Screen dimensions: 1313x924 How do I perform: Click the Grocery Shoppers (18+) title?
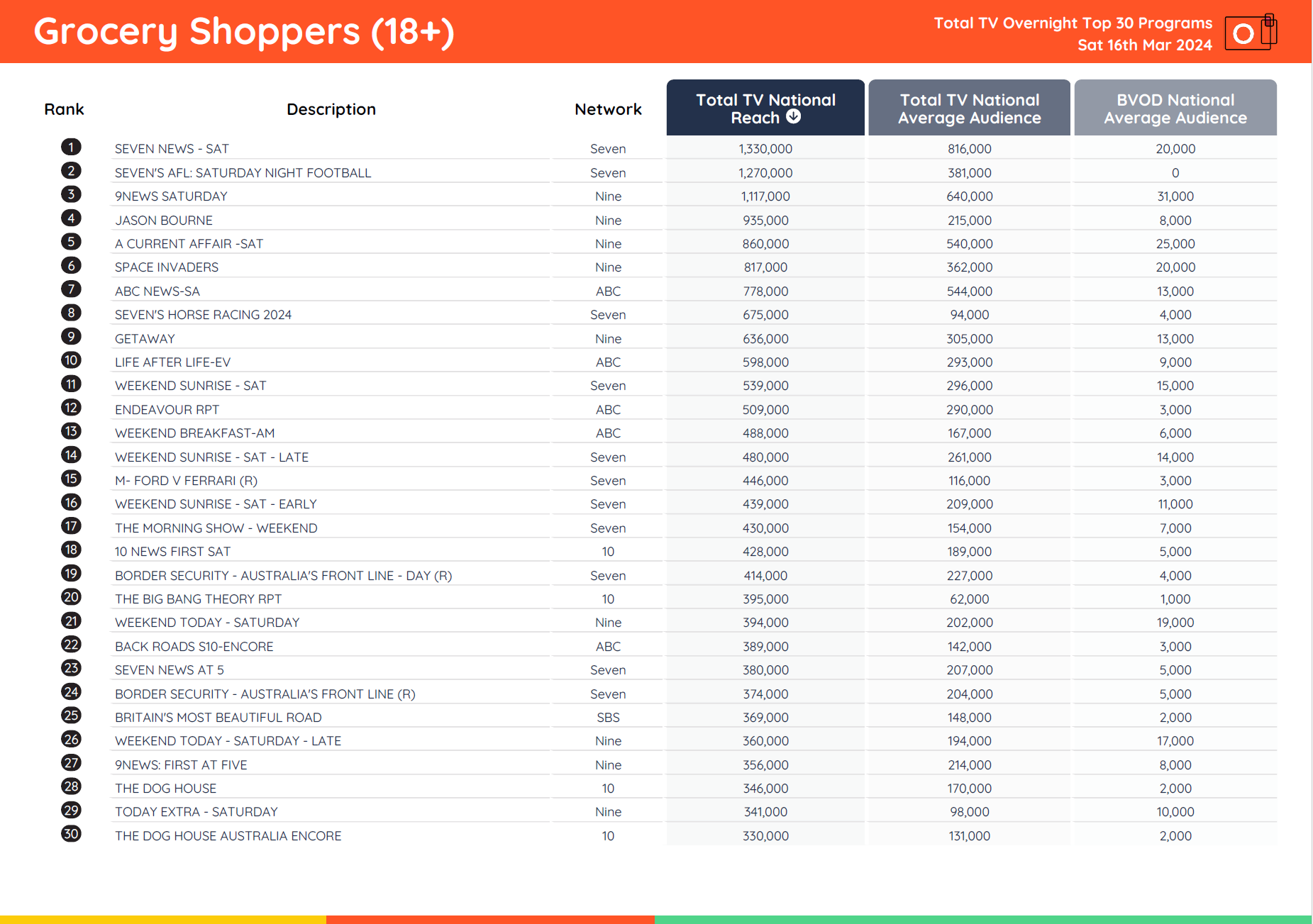(244, 32)
